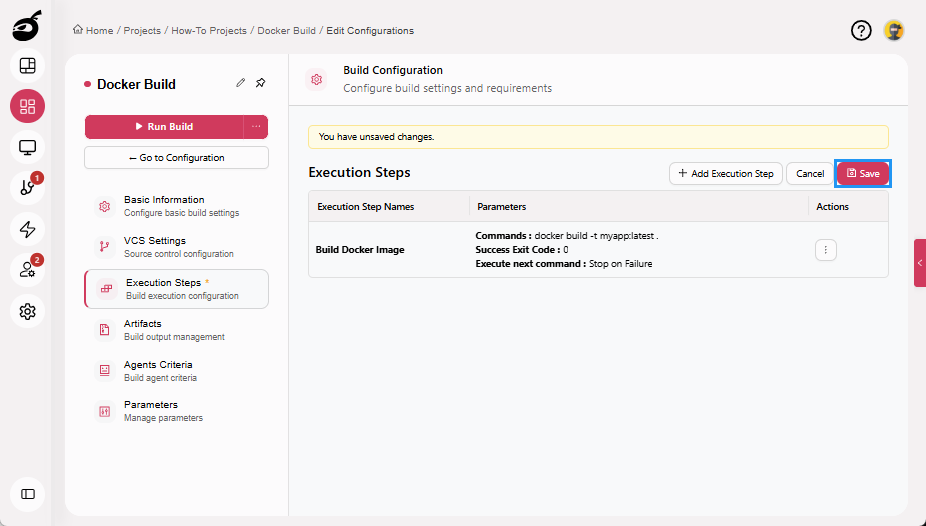This screenshot has width=926, height=526.
Task: Click the Parameters sliders icon
Action: pyautogui.click(x=105, y=411)
